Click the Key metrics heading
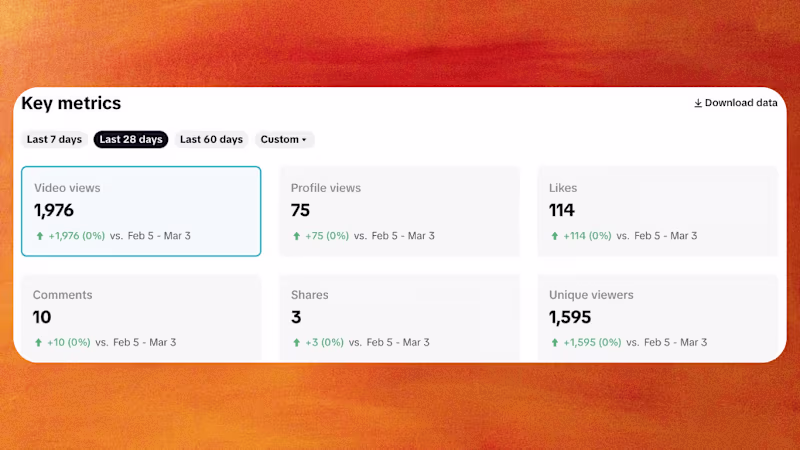The width and height of the screenshot is (800, 450). [71, 103]
